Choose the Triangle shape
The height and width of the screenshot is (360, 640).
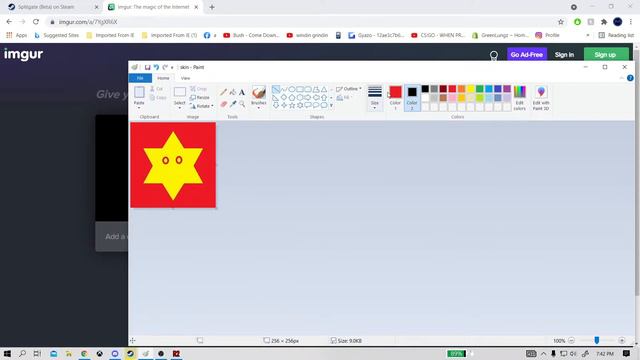pyautogui.click(x=324, y=89)
